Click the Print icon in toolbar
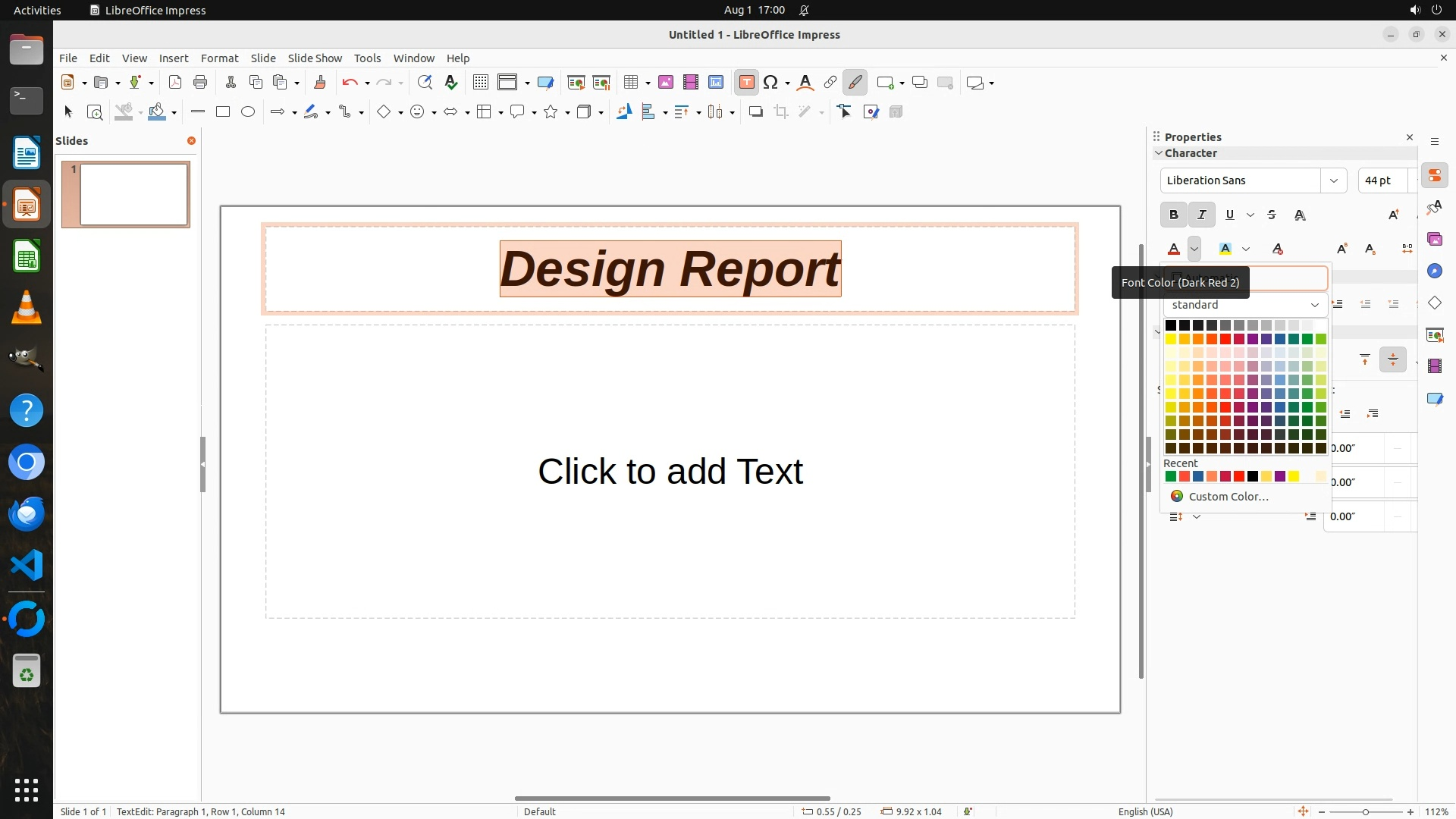The width and height of the screenshot is (1456, 819). point(200,83)
